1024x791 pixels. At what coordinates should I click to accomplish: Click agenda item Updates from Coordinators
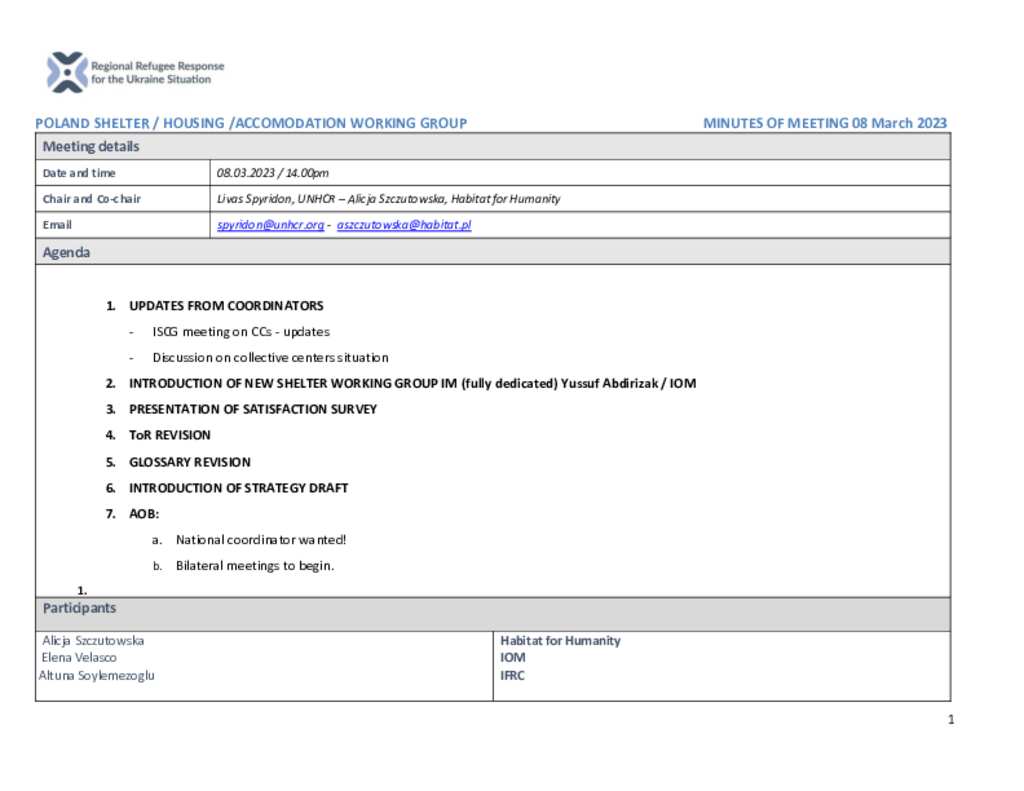tap(226, 306)
